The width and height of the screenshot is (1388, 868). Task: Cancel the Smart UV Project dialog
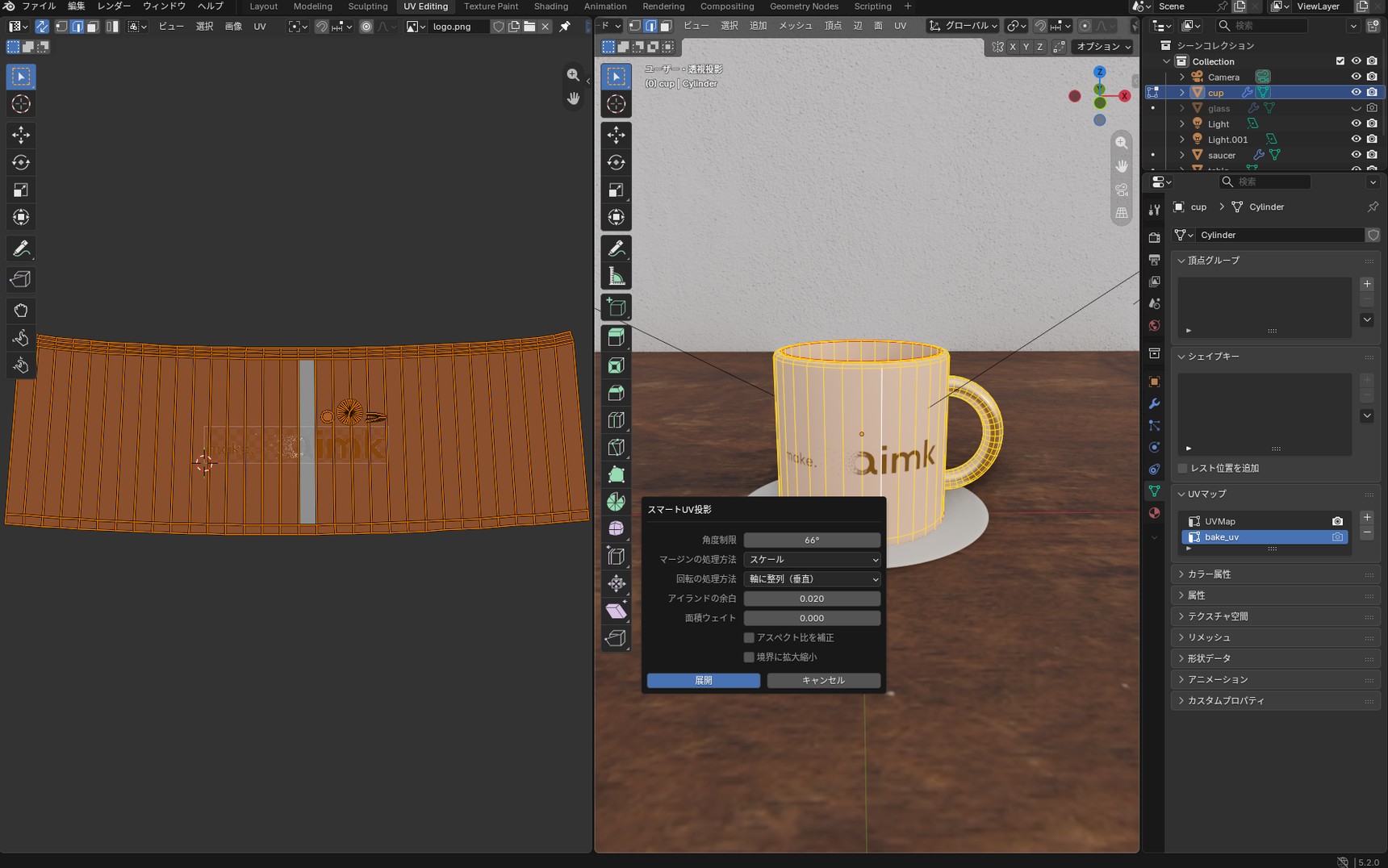823,680
